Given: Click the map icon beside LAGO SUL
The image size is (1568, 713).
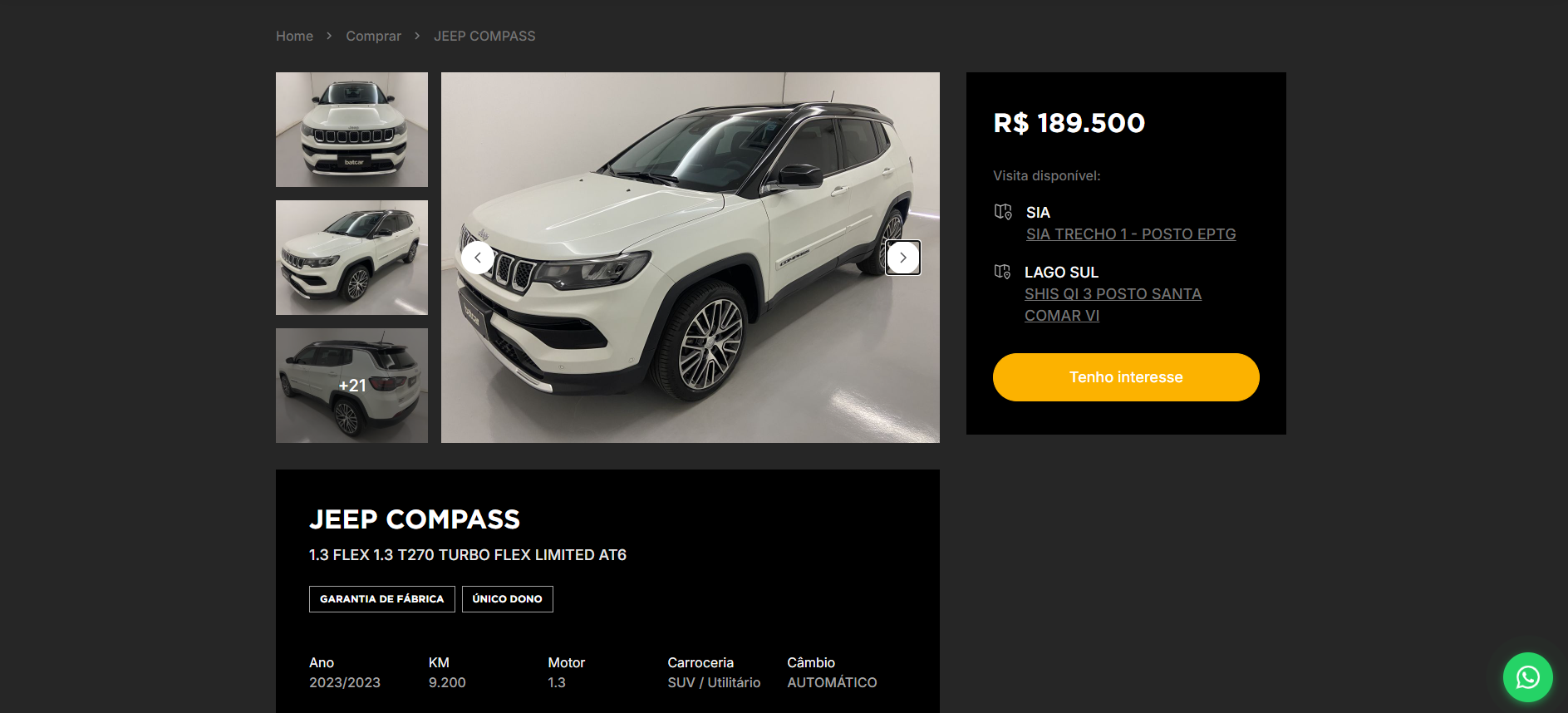Looking at the screenshot, I should (1003, 272).
